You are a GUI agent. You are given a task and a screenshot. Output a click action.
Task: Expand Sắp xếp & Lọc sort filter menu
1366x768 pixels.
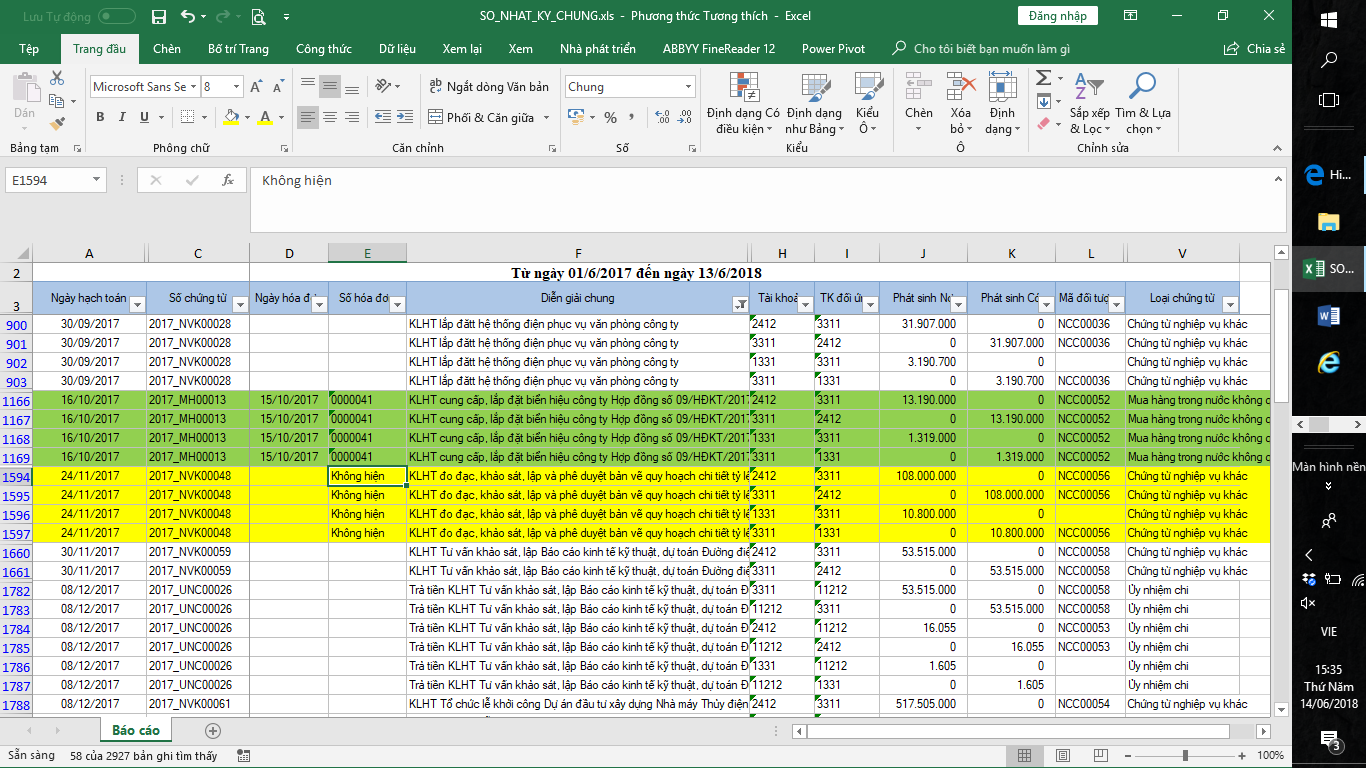(1089, 104)
